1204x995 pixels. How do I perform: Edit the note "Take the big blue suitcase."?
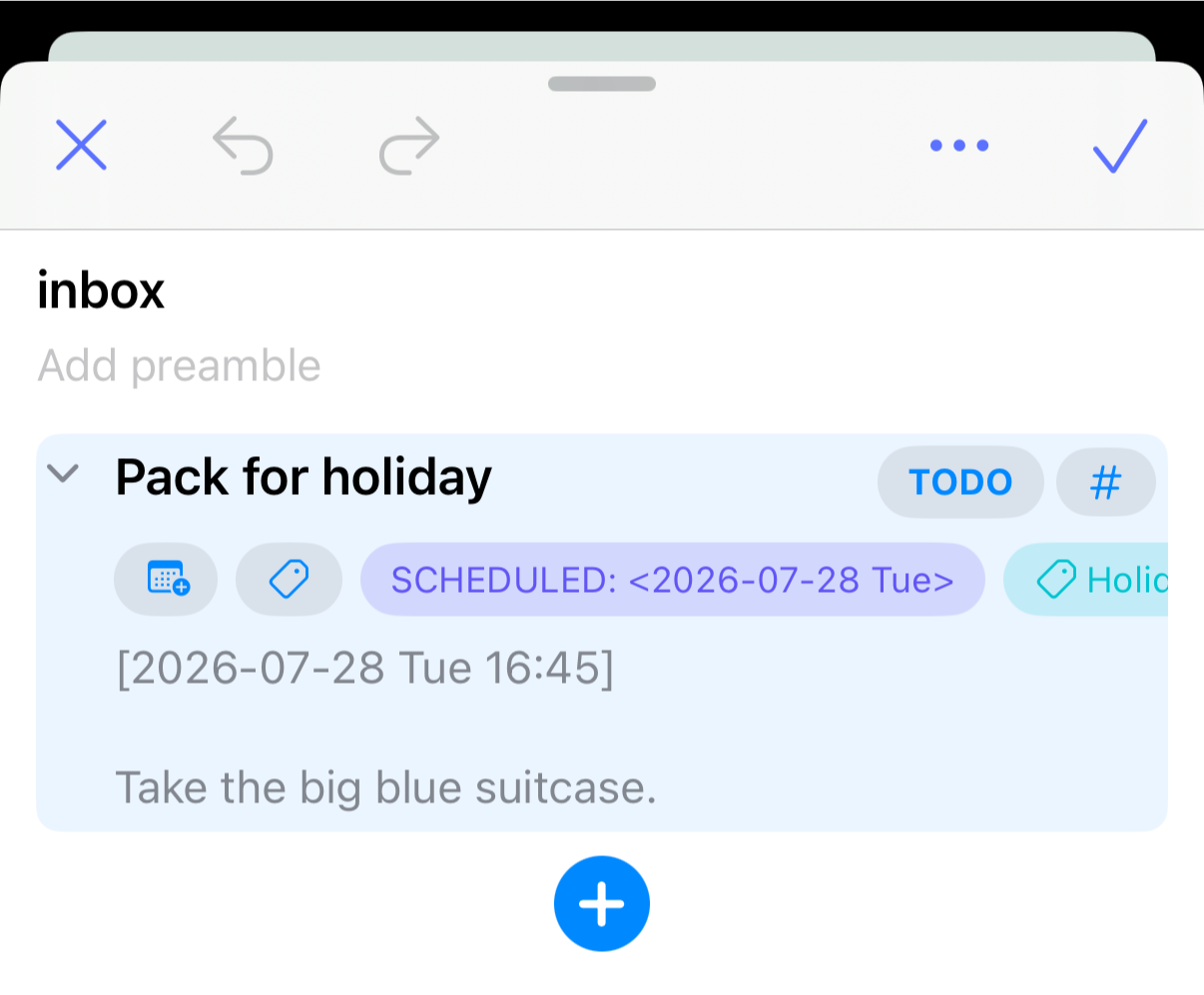coord(386,788)
